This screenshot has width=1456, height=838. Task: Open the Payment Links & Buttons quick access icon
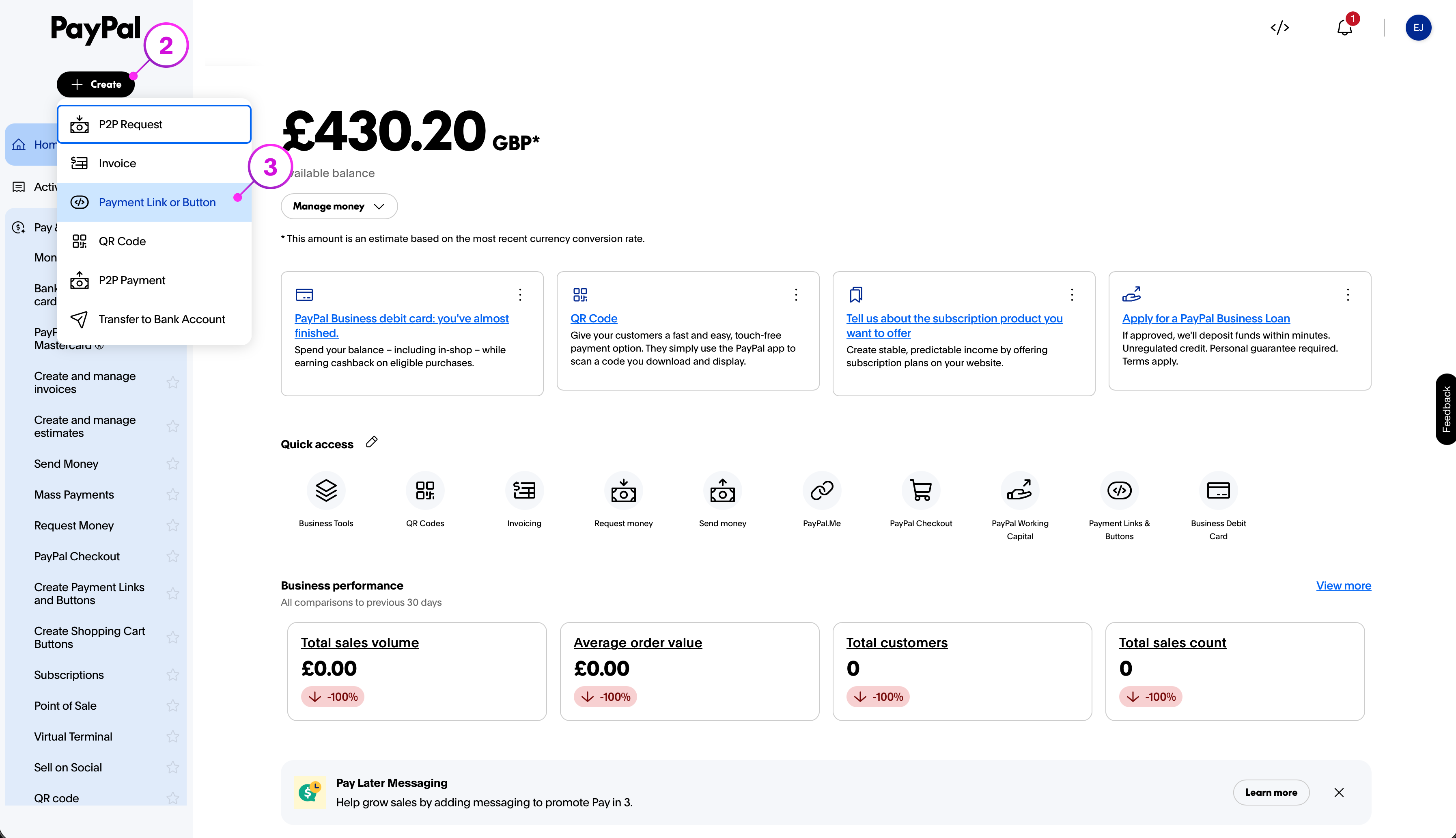(1120, 490)
